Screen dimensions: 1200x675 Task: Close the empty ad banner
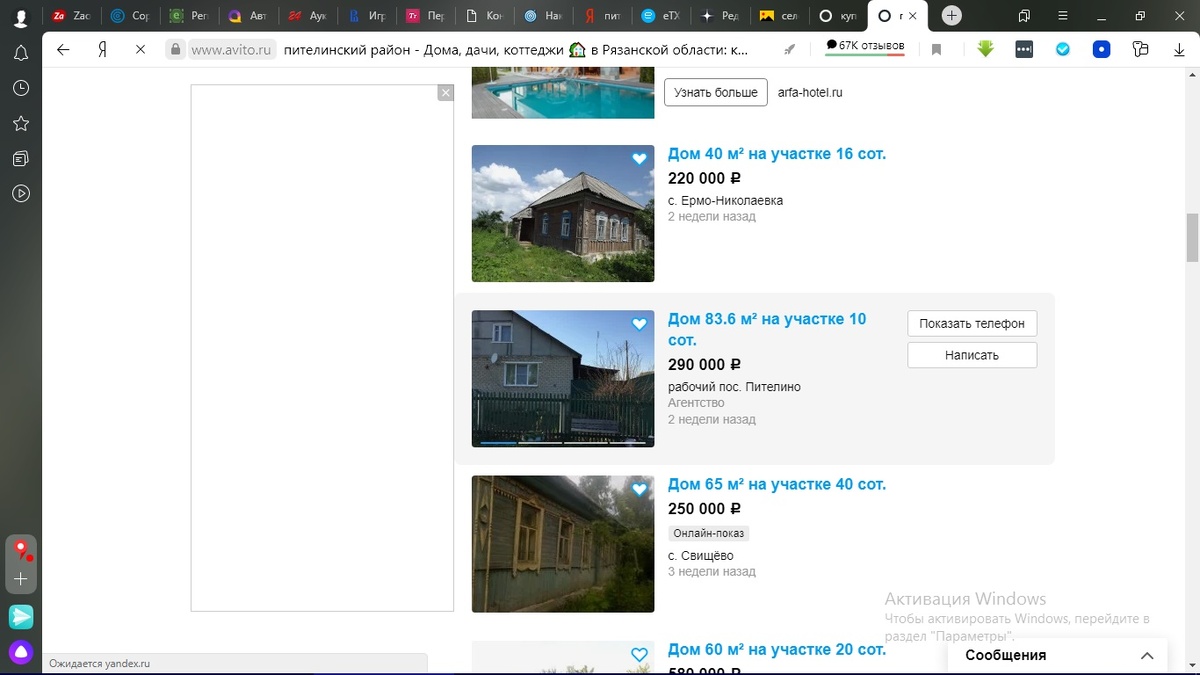[x=446, y=92]
